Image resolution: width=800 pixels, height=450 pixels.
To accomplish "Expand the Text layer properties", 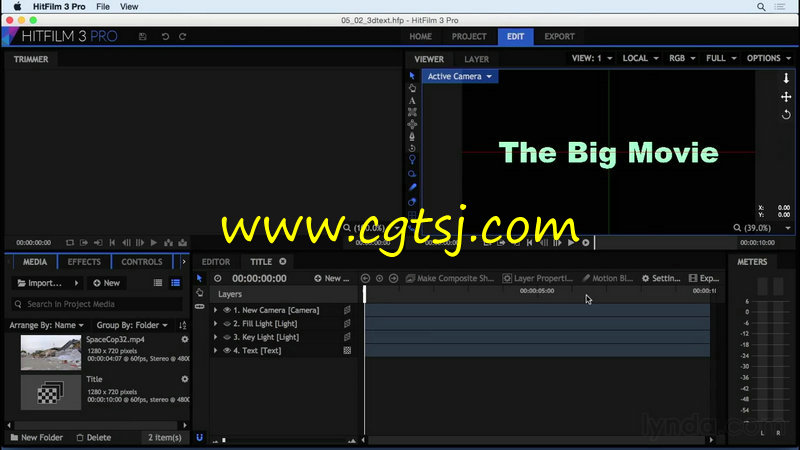I will pos(215,351).
